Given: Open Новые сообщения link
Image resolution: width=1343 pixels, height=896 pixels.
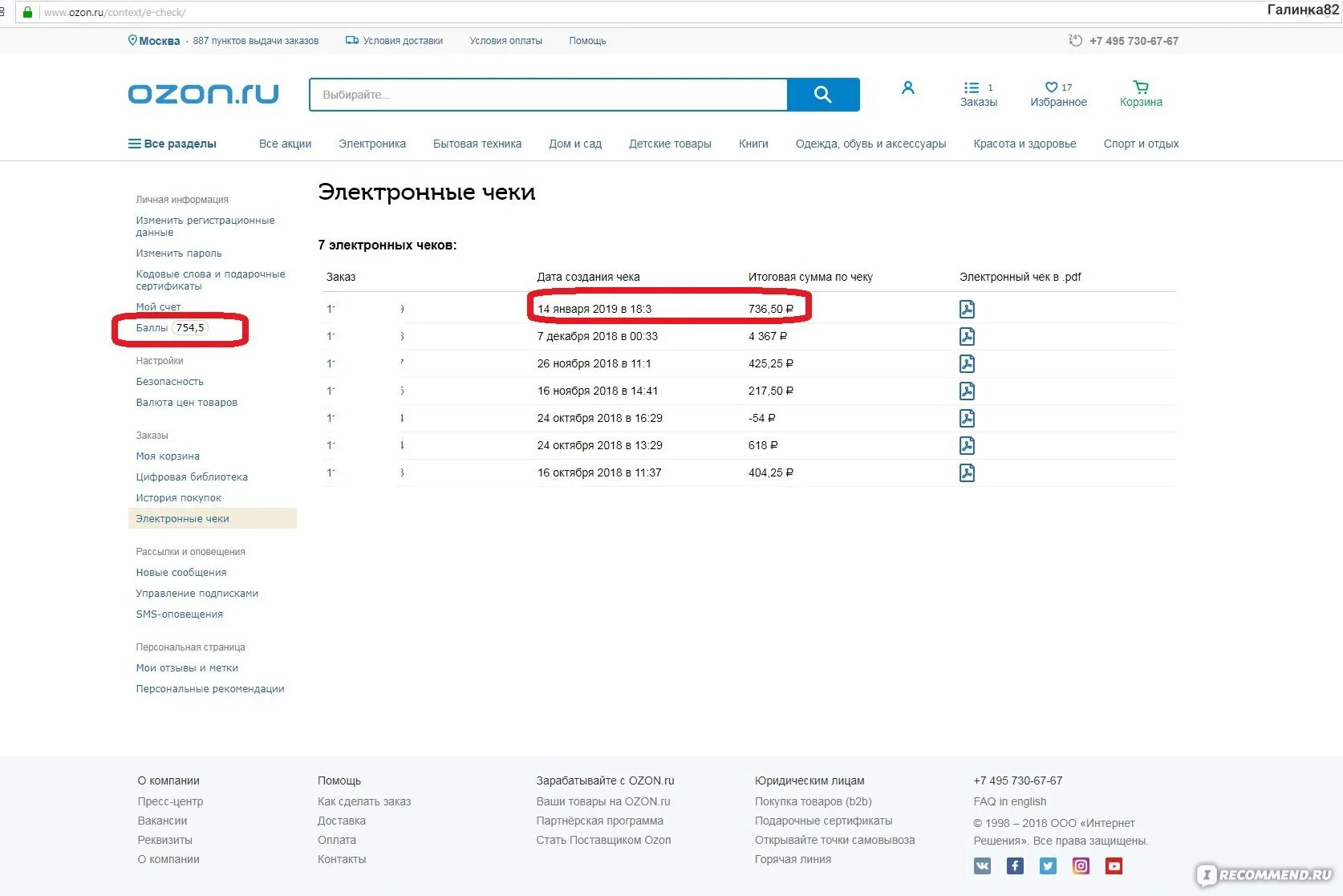Looking at the screenshot, I should (181, 573).
